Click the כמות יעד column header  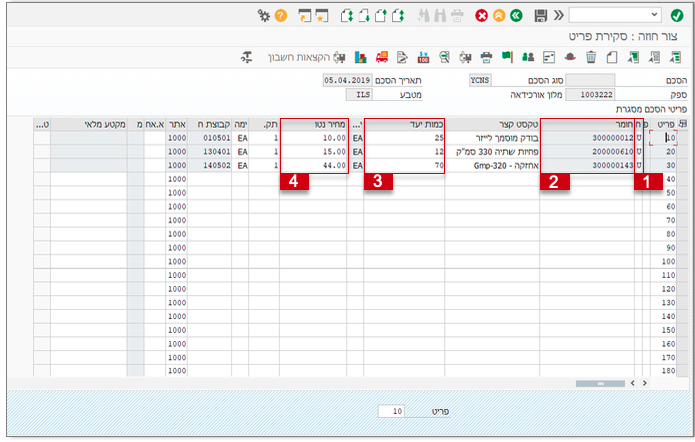tap(404, 125)
